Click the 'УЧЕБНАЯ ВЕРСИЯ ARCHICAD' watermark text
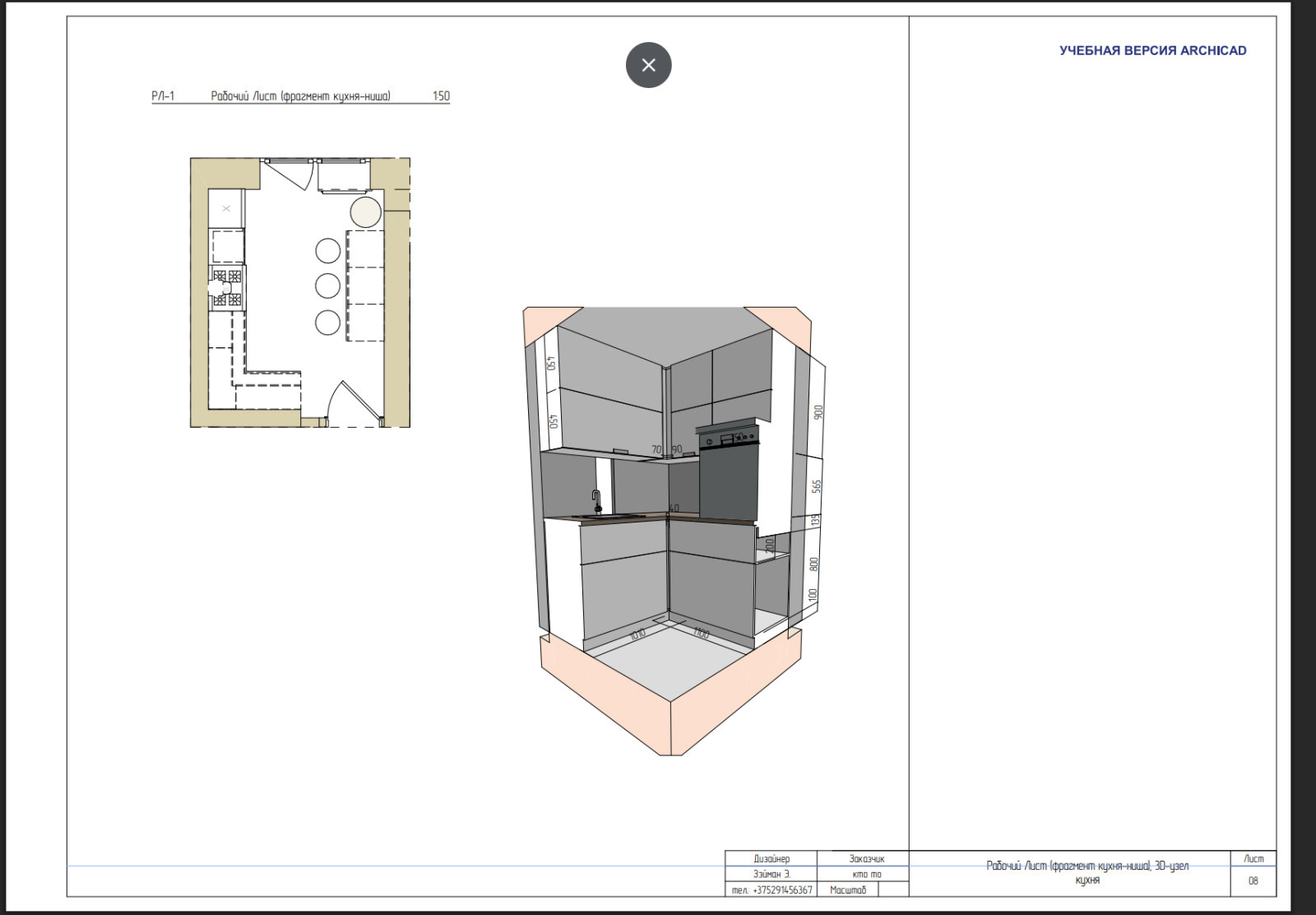 [1152, 51]
